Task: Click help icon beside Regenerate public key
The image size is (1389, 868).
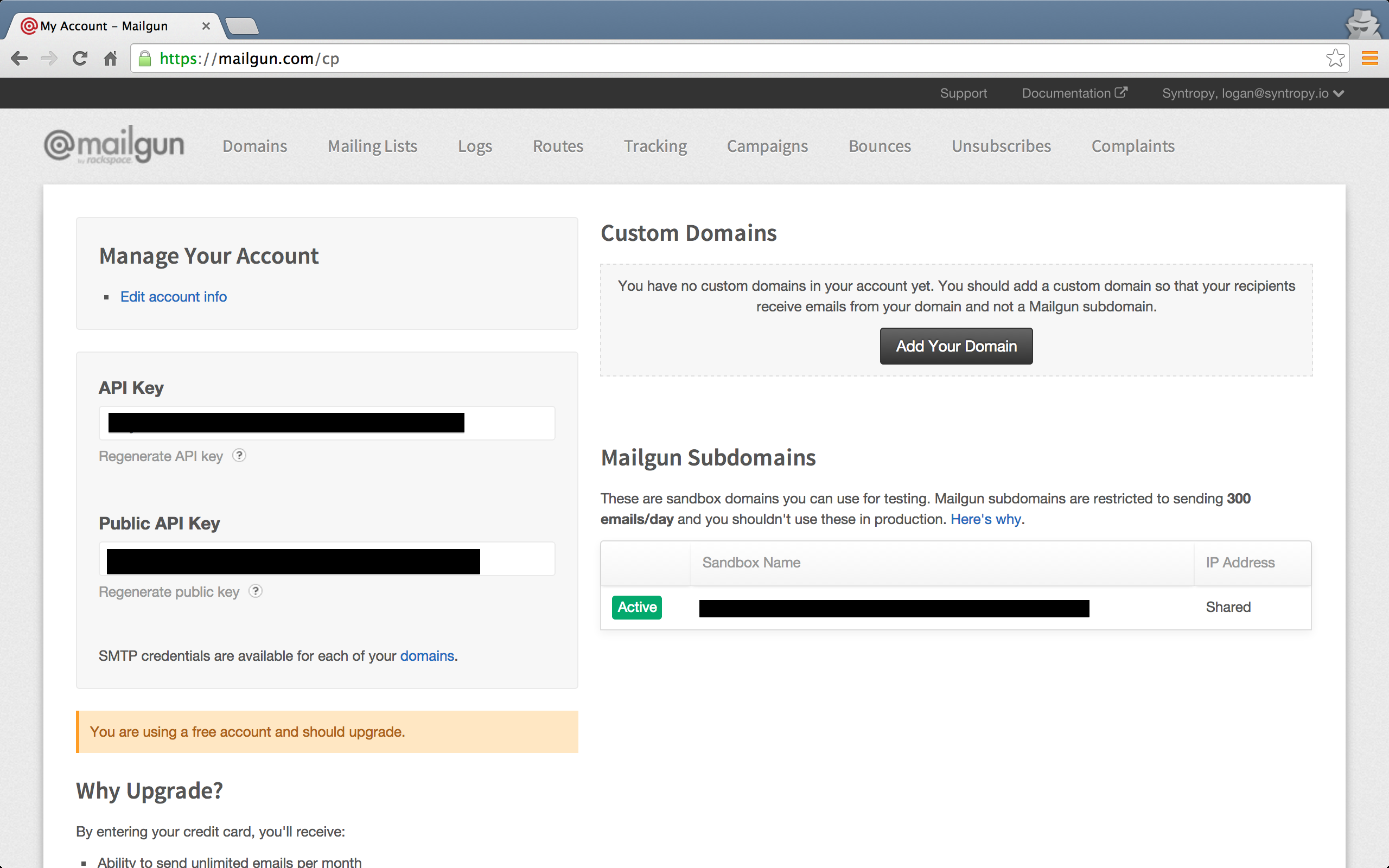Action: (256, 591)
